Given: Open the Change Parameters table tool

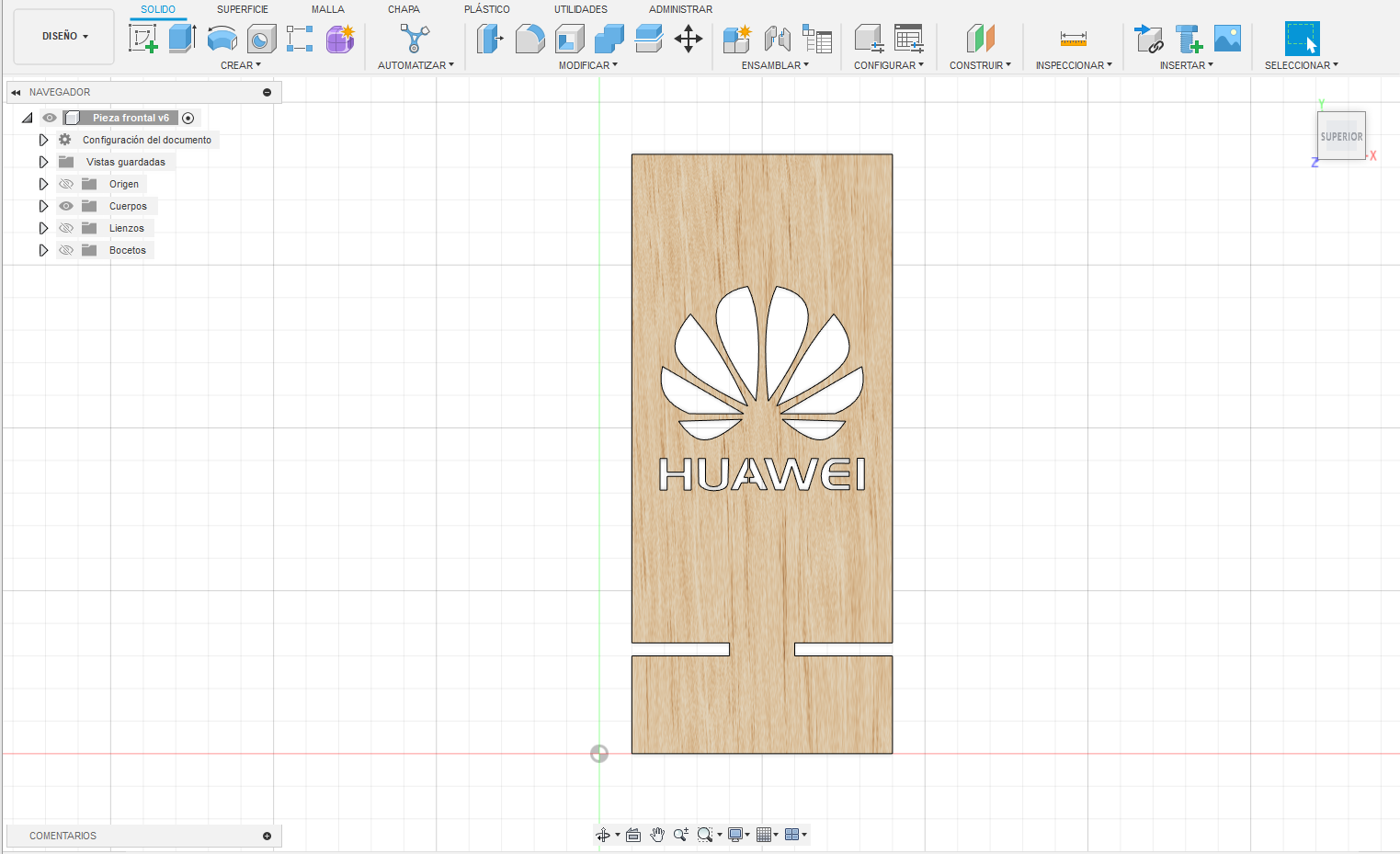Looking at the screenshot, I should tap(909, 39).
